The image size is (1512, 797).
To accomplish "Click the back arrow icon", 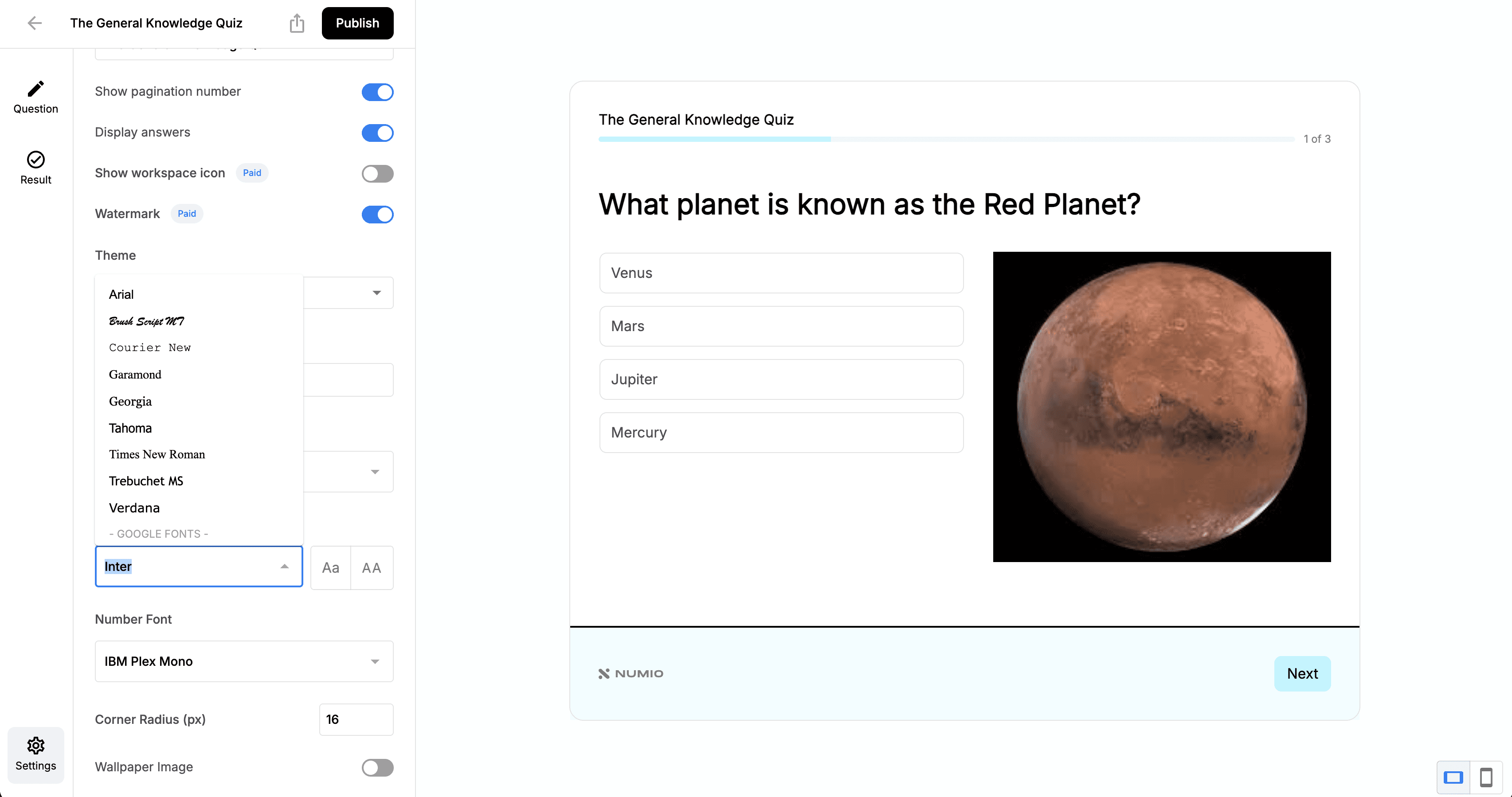I will point(35,23).
